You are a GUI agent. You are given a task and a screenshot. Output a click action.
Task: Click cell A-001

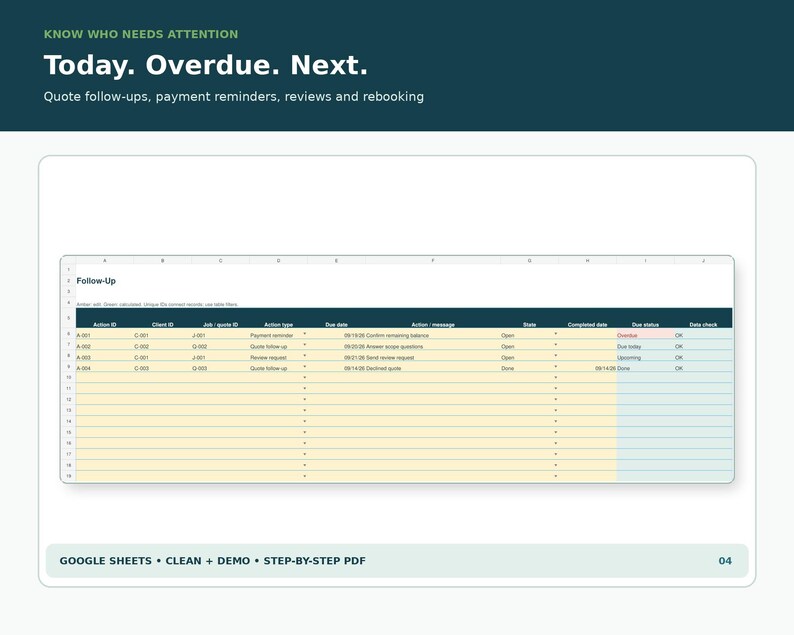105,335
